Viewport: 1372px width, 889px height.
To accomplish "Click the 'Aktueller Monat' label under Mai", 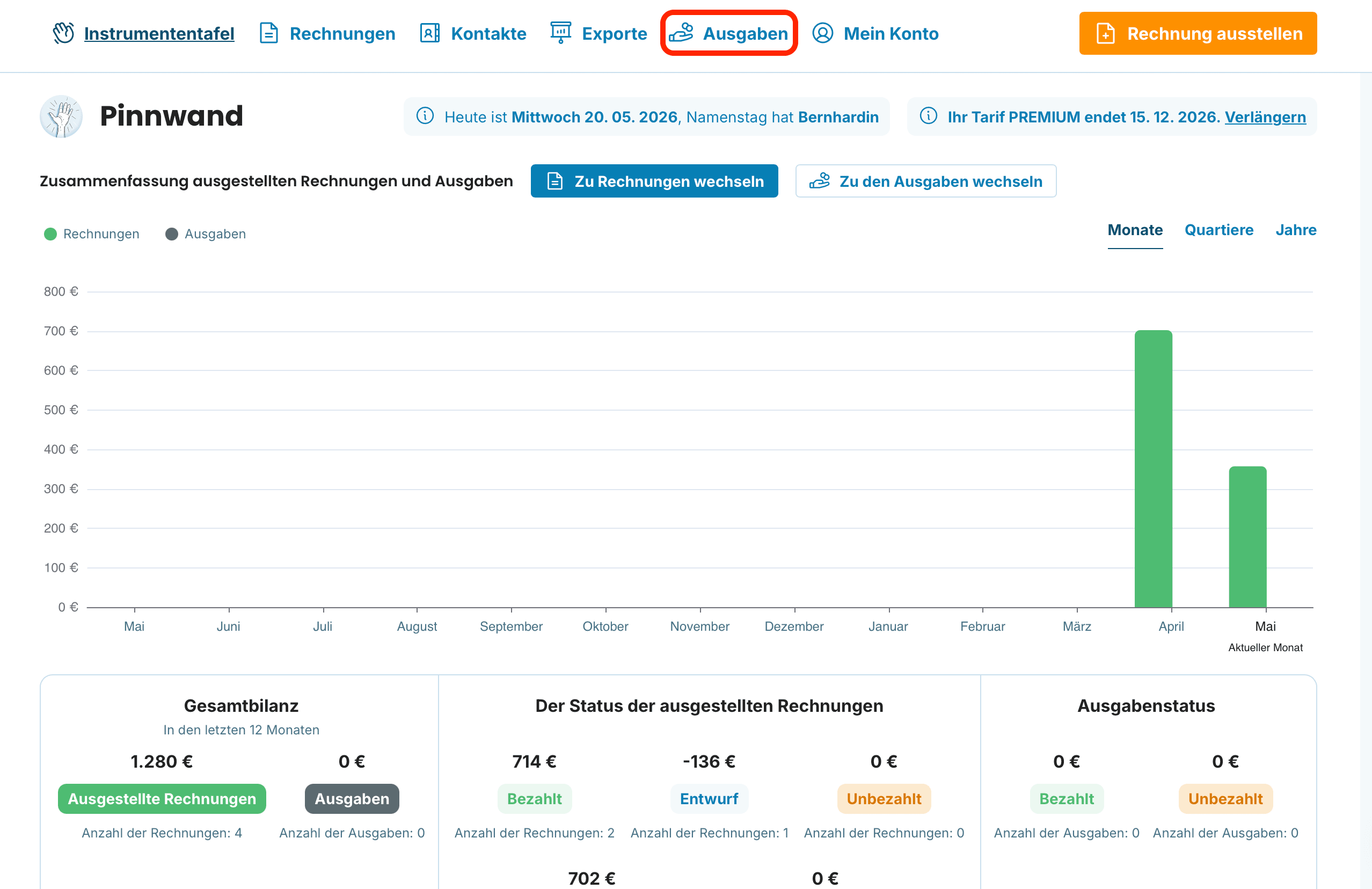I will tap(1265, 647).
